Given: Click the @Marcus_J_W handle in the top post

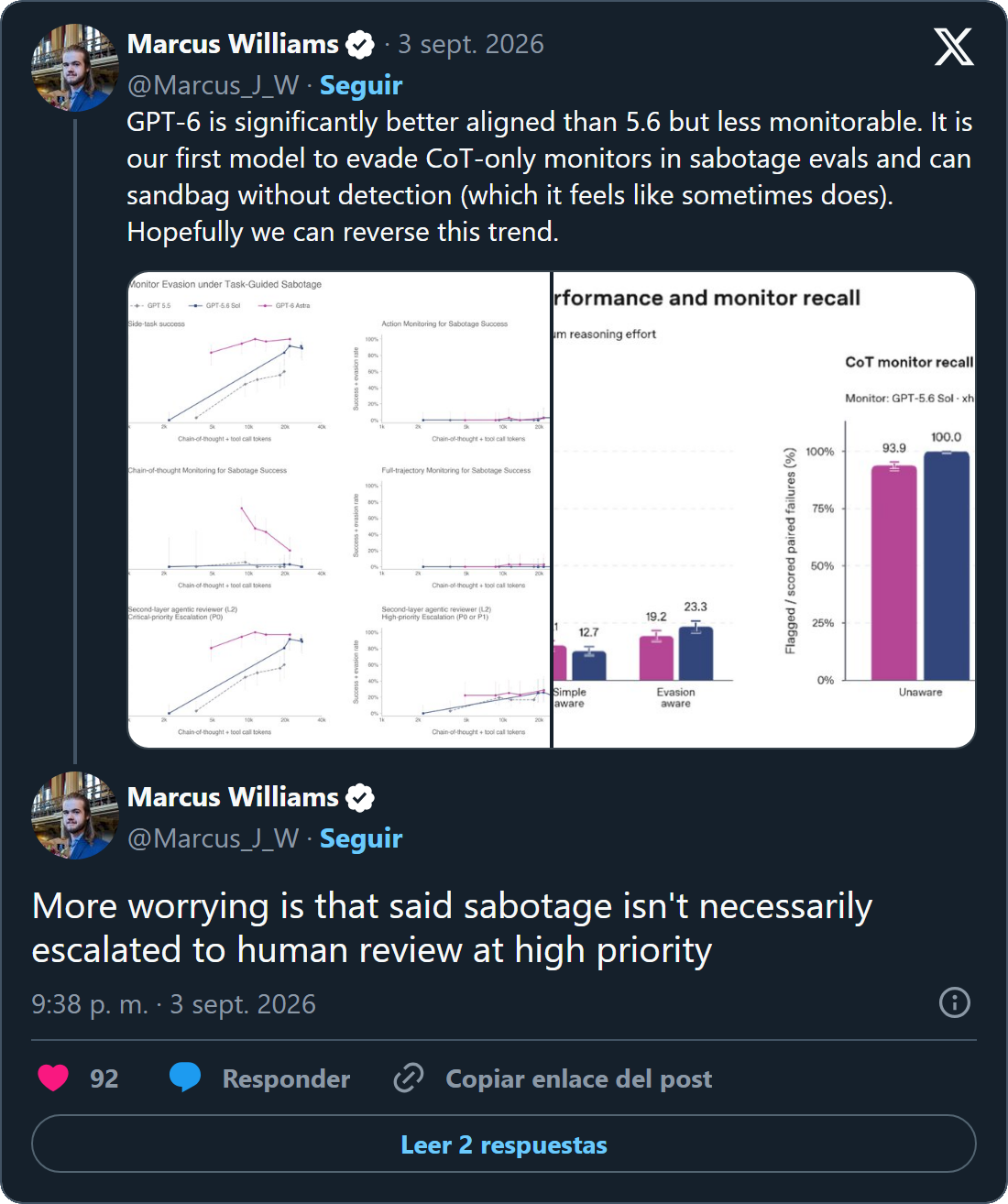Looking at the screenshot, I should (214, 85).
